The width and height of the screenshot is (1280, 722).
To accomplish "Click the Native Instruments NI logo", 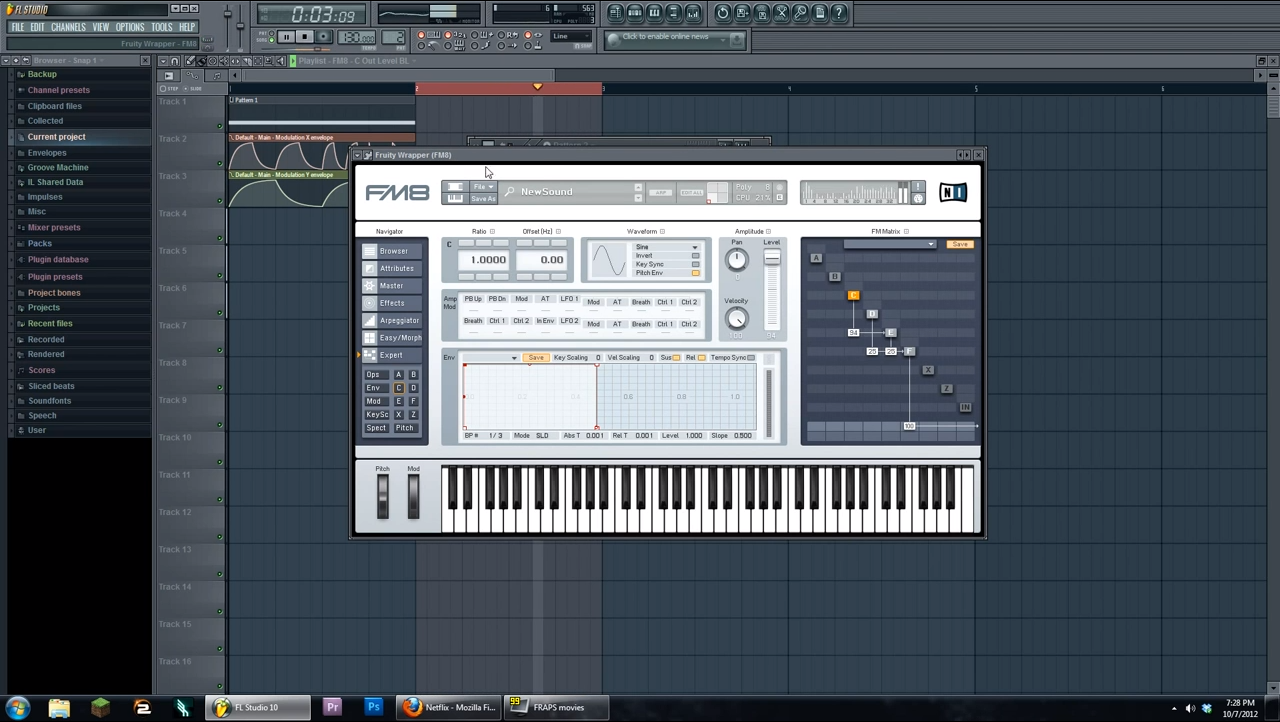I will (953, 192).
